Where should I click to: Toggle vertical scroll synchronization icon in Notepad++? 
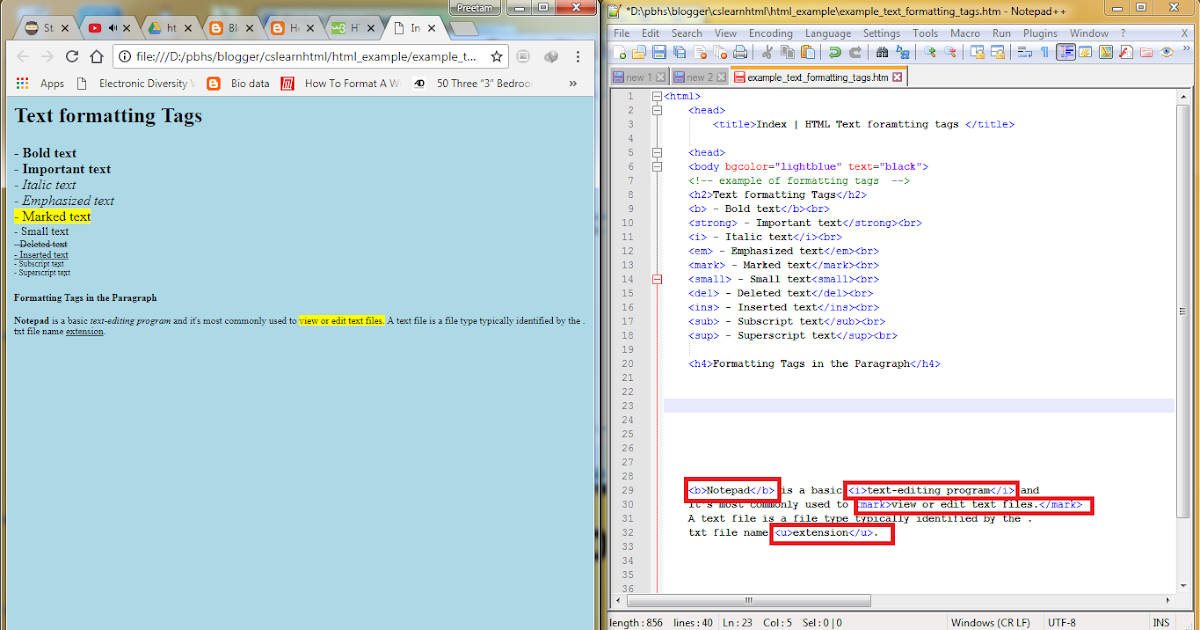(977, 52)
